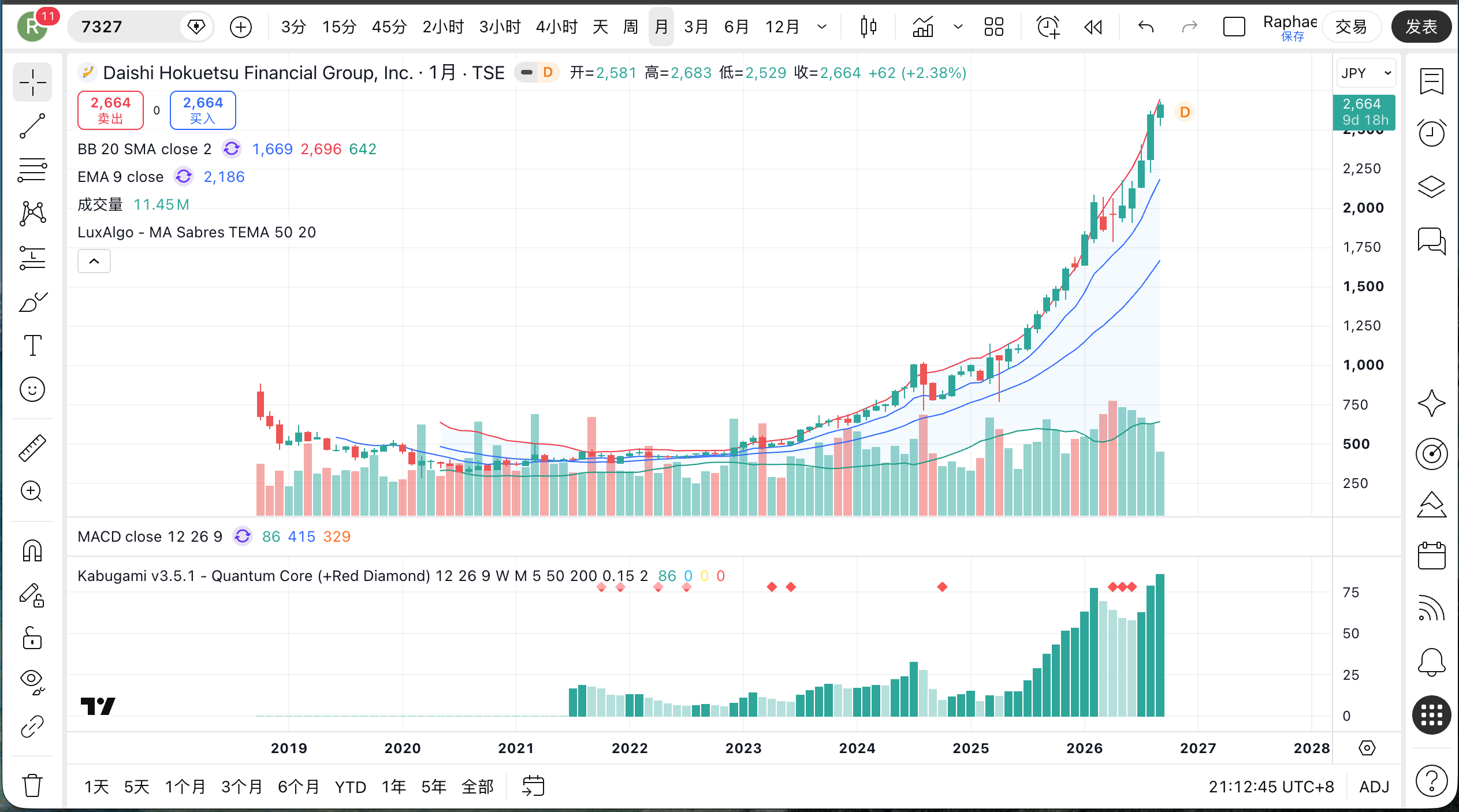
Task: Select the trend line drawing tool
Action: pos(32,126)
